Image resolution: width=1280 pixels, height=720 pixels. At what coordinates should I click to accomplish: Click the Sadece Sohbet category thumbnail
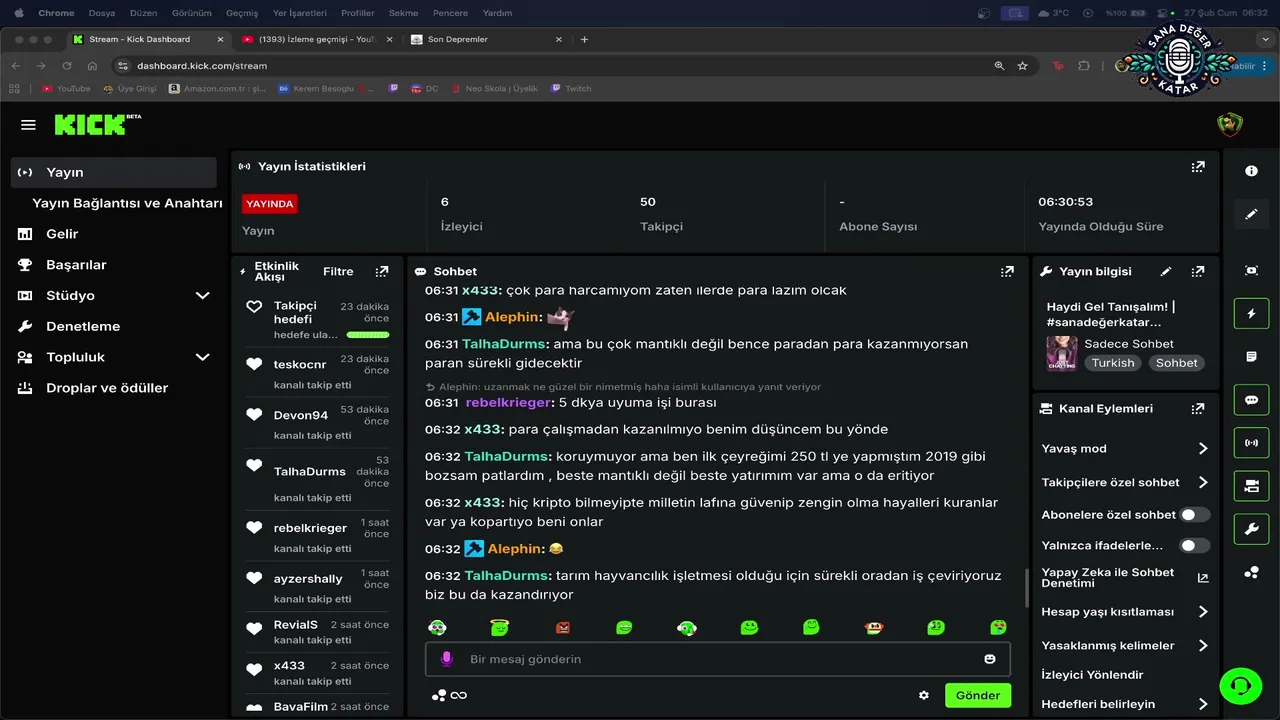(1062, 353)
